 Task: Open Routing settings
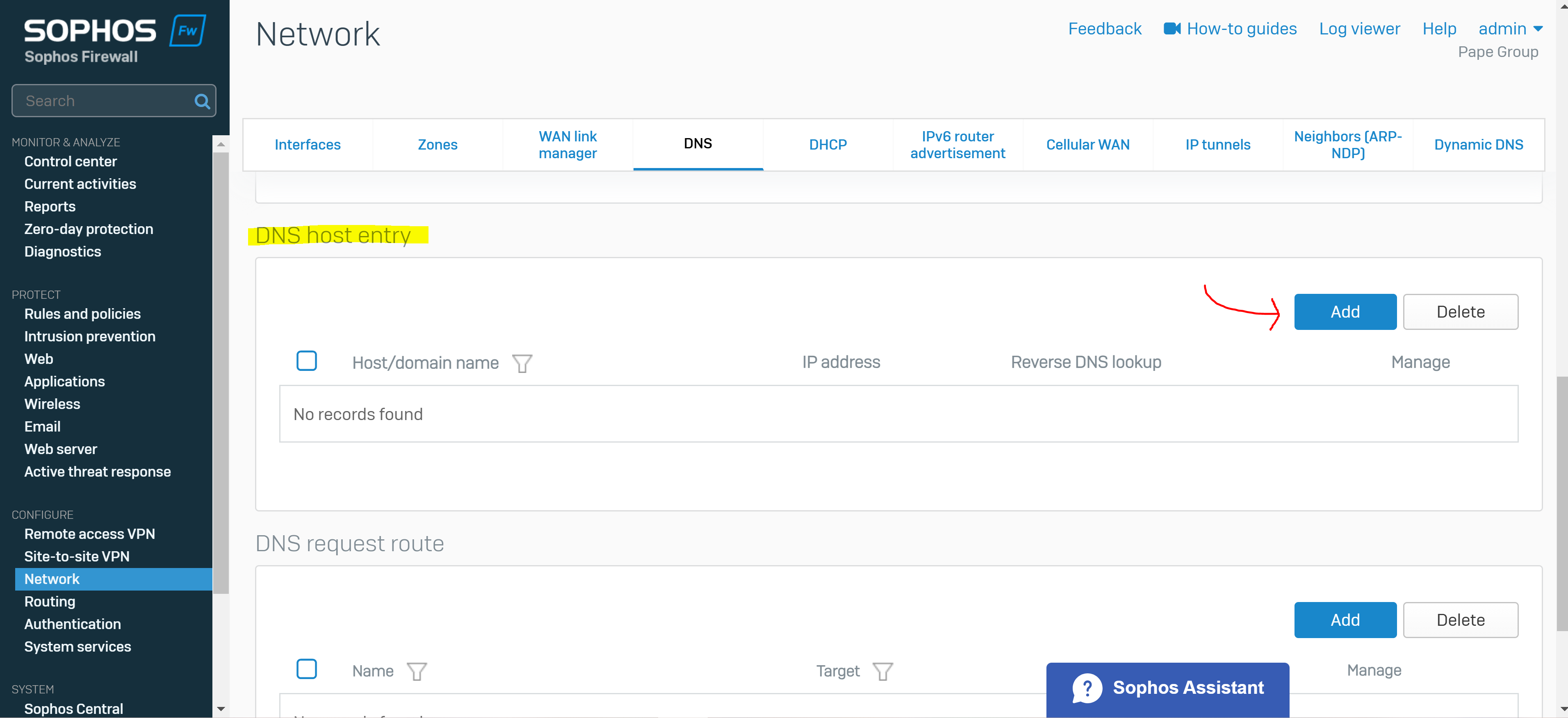click(50, 601)
